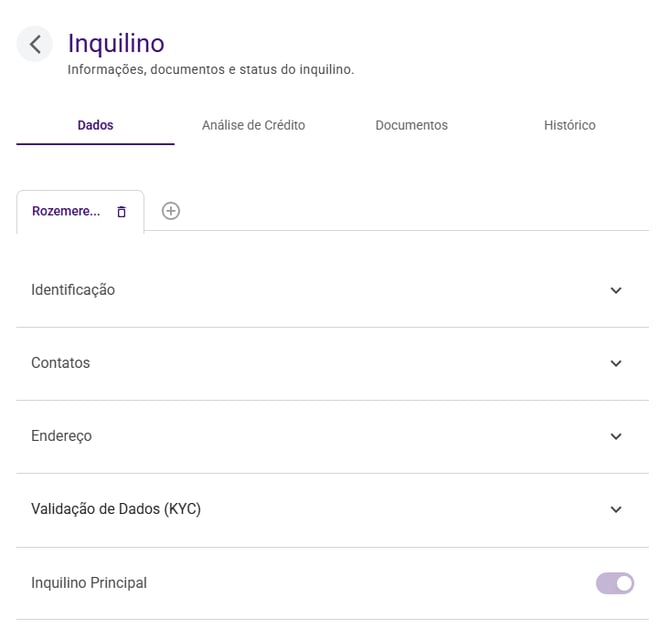Toggle the Inquilino Principal switch
Viewport: 670px width, 639px height.
[615, 583]
